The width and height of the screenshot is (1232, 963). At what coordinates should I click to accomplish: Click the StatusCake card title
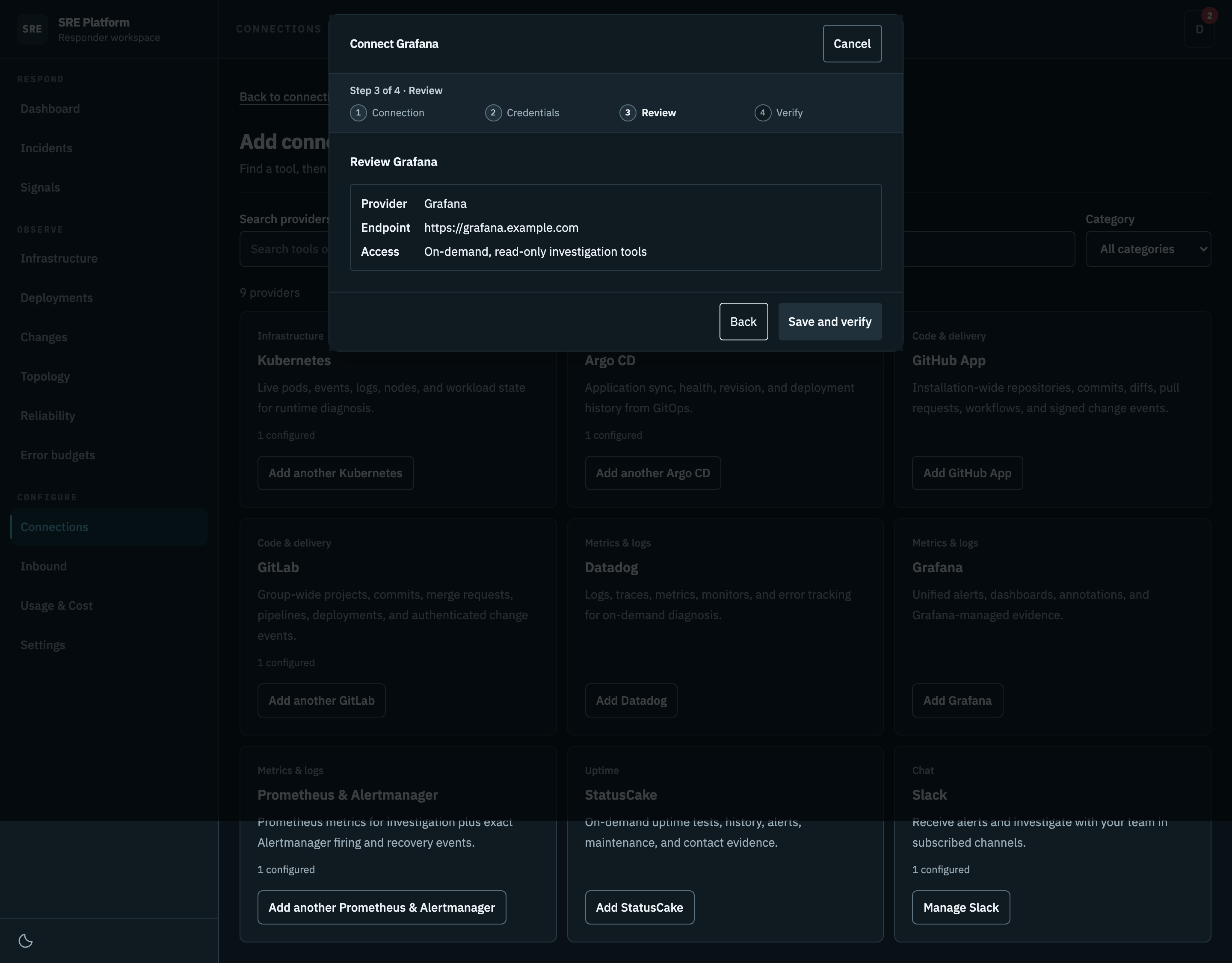click(x=621, y=795)
